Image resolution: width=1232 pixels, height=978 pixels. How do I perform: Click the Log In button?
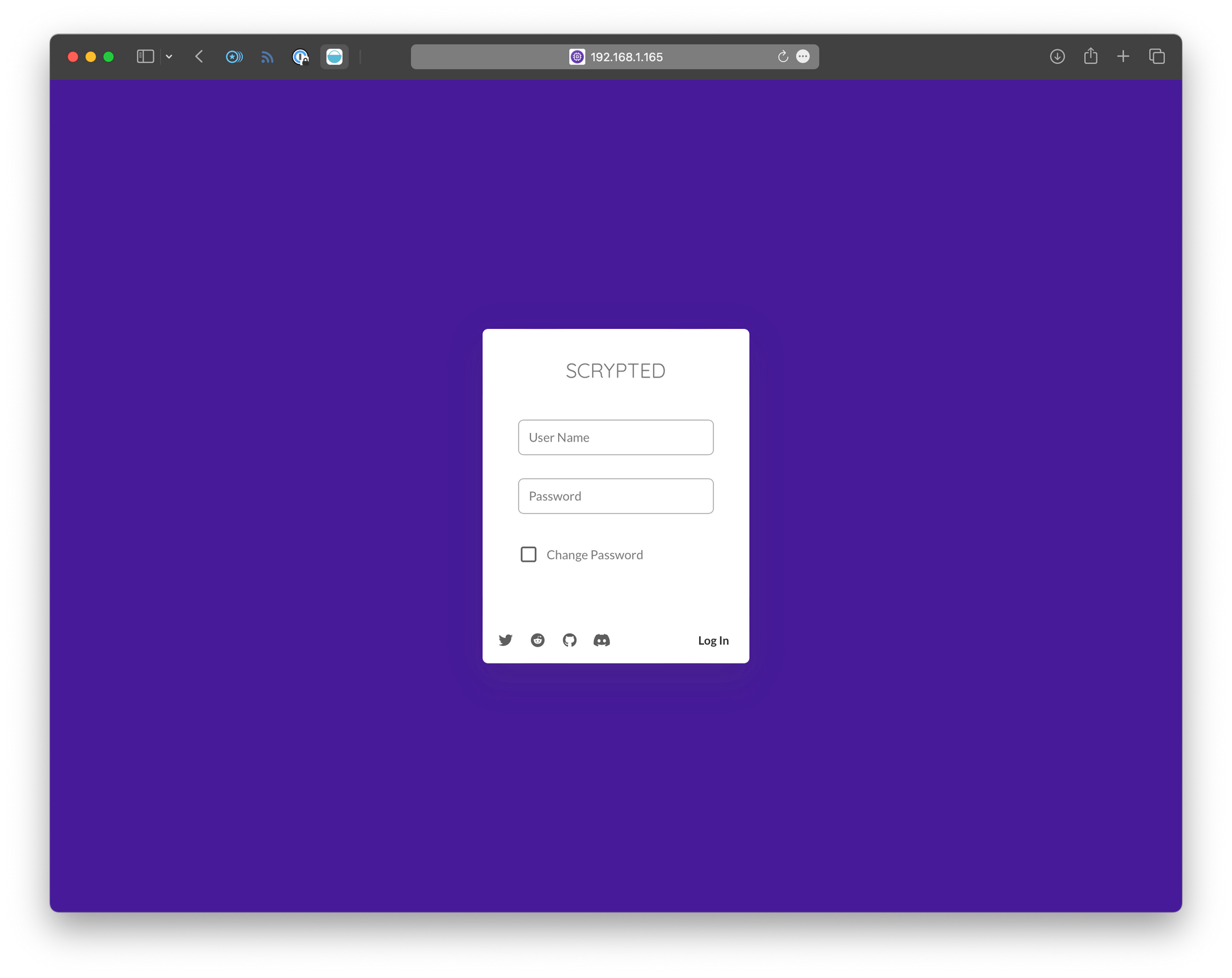[713, 641]
